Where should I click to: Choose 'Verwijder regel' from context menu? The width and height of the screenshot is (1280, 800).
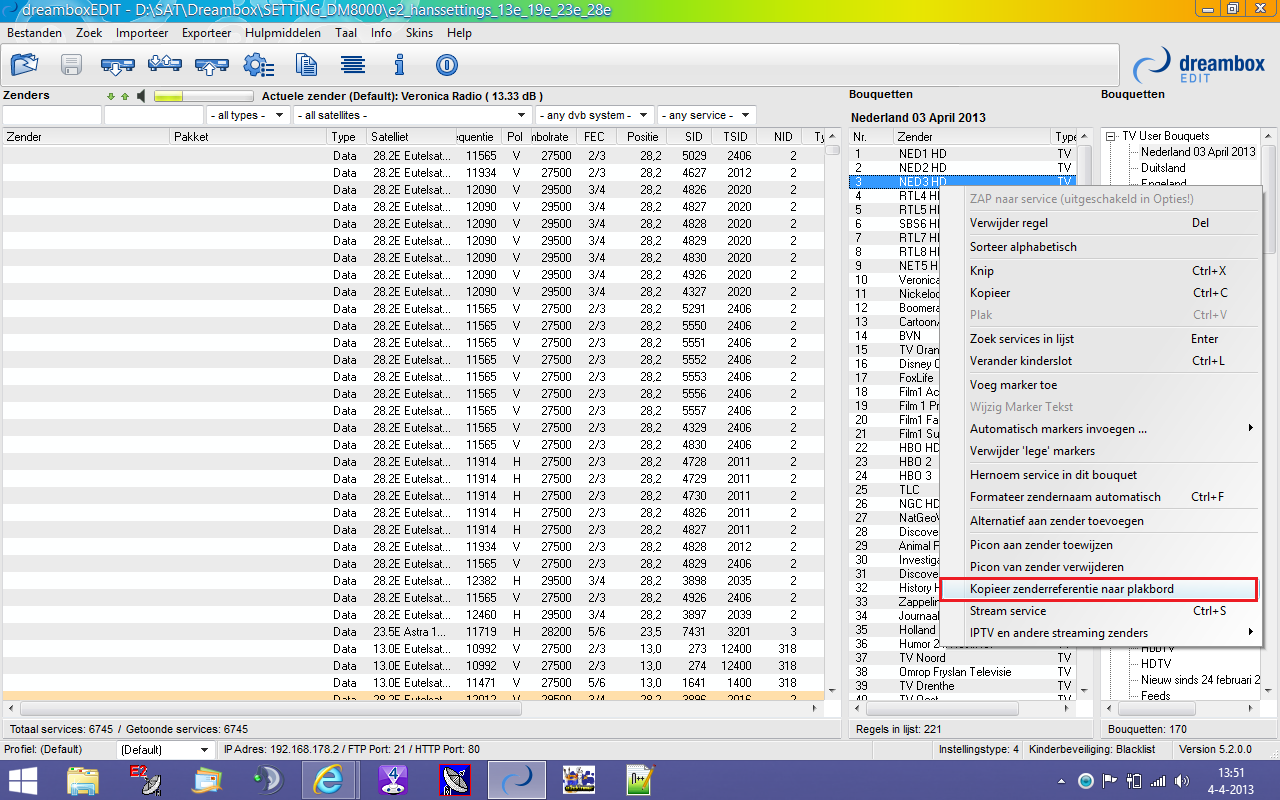pos(1100,223)
